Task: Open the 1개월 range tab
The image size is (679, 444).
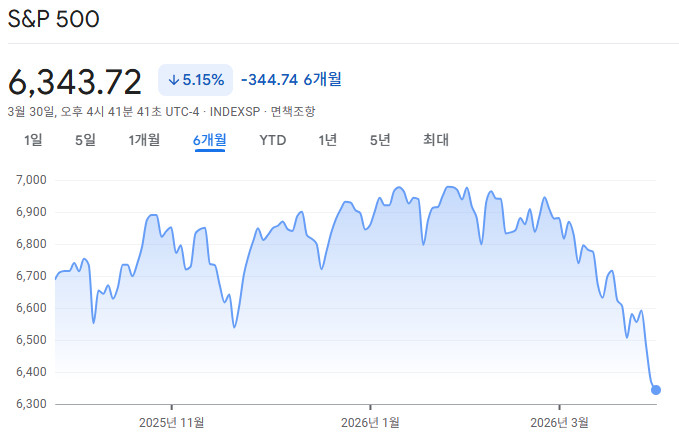Action: 144,140
